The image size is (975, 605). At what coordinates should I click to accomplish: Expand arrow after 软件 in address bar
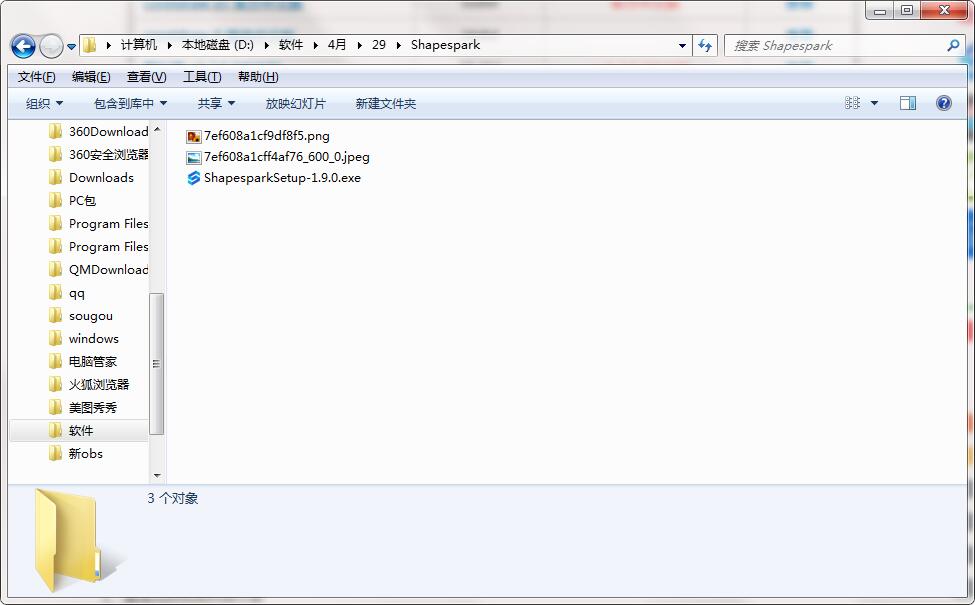click(315, 45)
